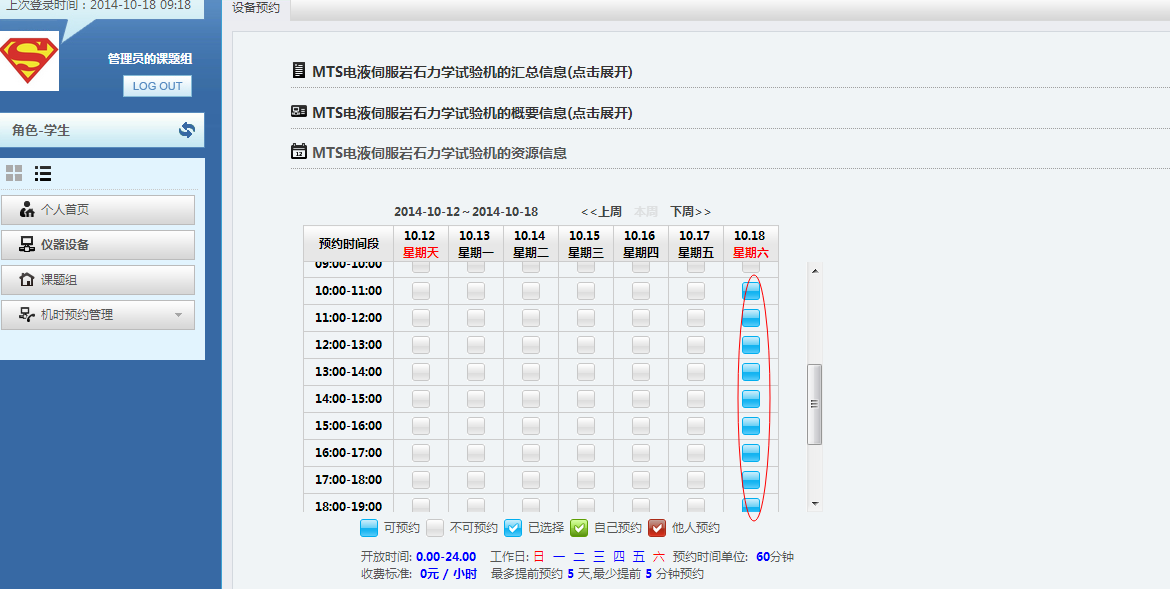
Task: Switch sidebar to list view icon
Action: point(43,174)
